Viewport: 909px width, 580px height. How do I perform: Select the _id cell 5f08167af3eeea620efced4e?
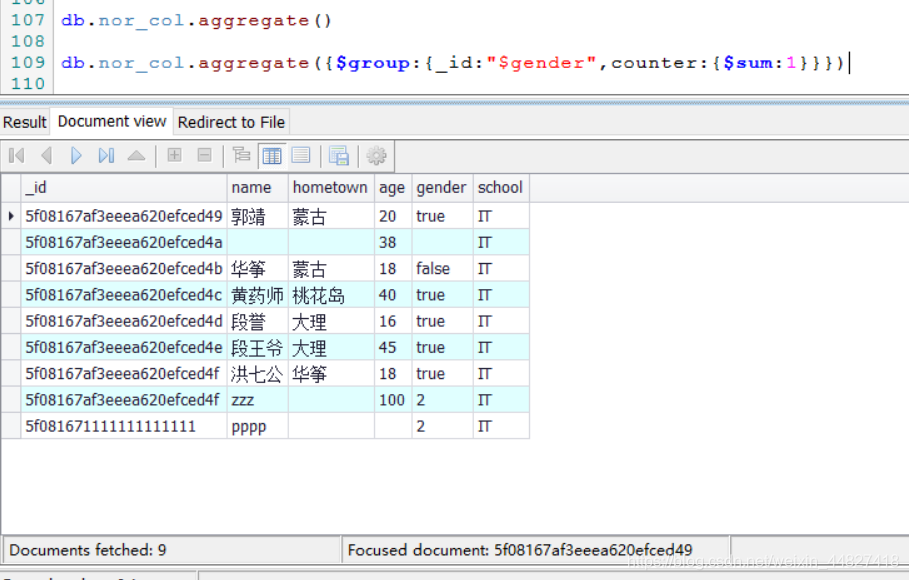coord(124,347)
